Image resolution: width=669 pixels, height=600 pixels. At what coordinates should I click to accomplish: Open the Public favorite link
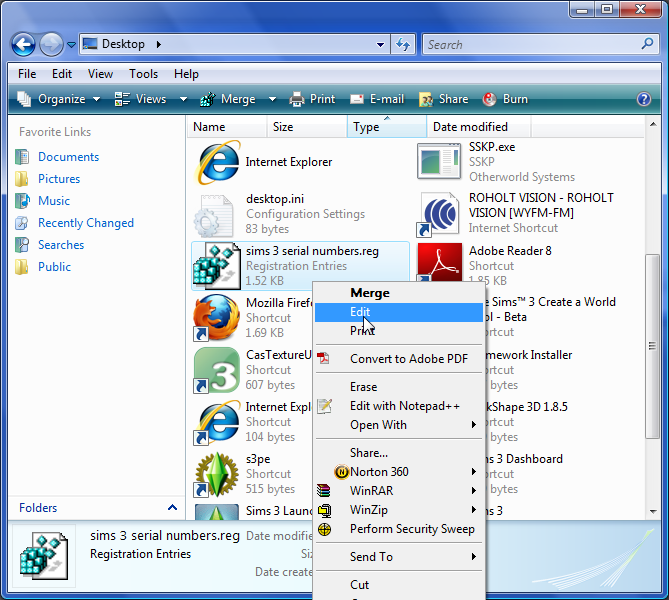coord(54,267)
